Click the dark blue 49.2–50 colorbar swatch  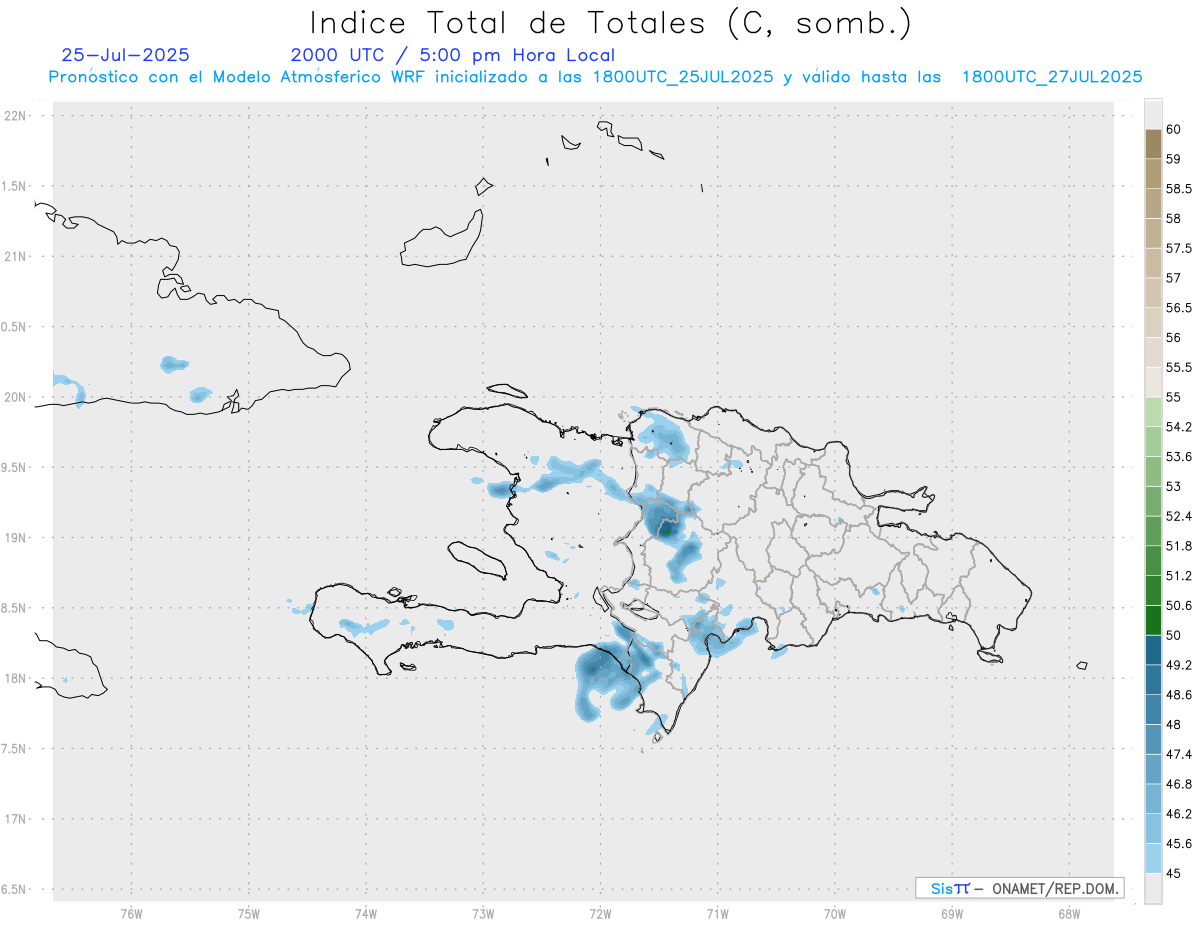click(1153, 650)
